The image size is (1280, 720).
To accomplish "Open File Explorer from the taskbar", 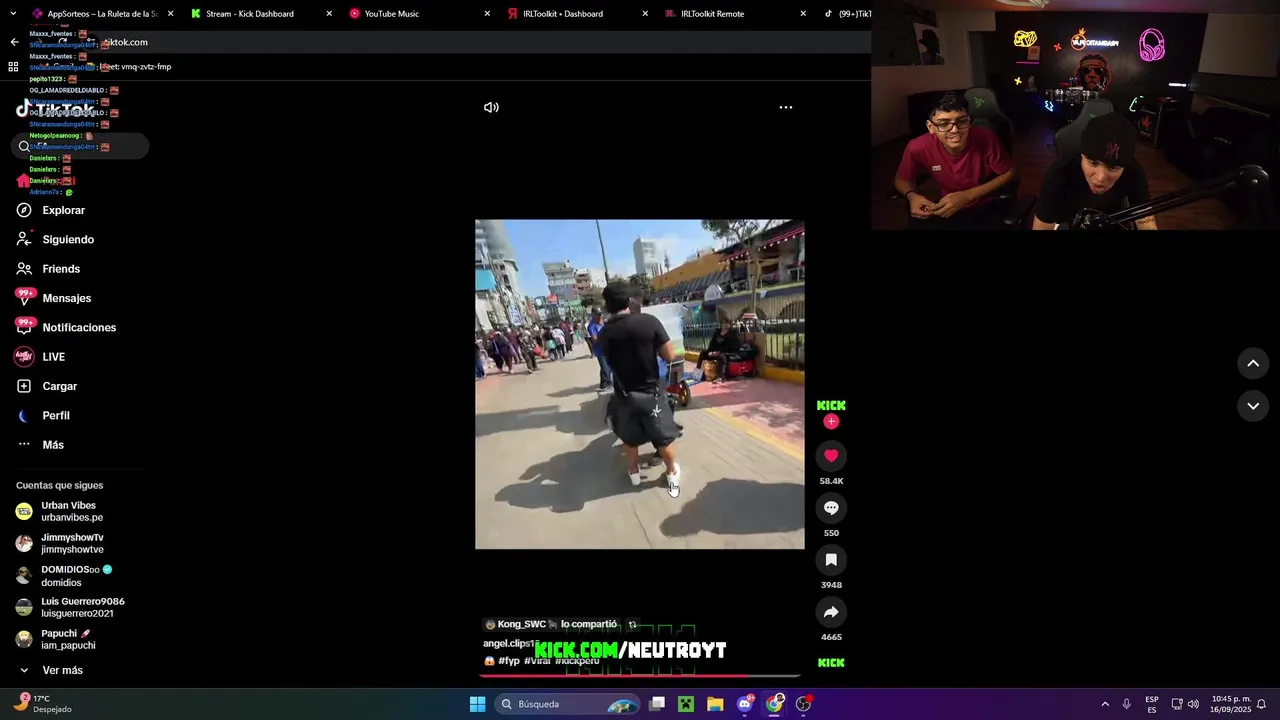I will coord(715,704).
